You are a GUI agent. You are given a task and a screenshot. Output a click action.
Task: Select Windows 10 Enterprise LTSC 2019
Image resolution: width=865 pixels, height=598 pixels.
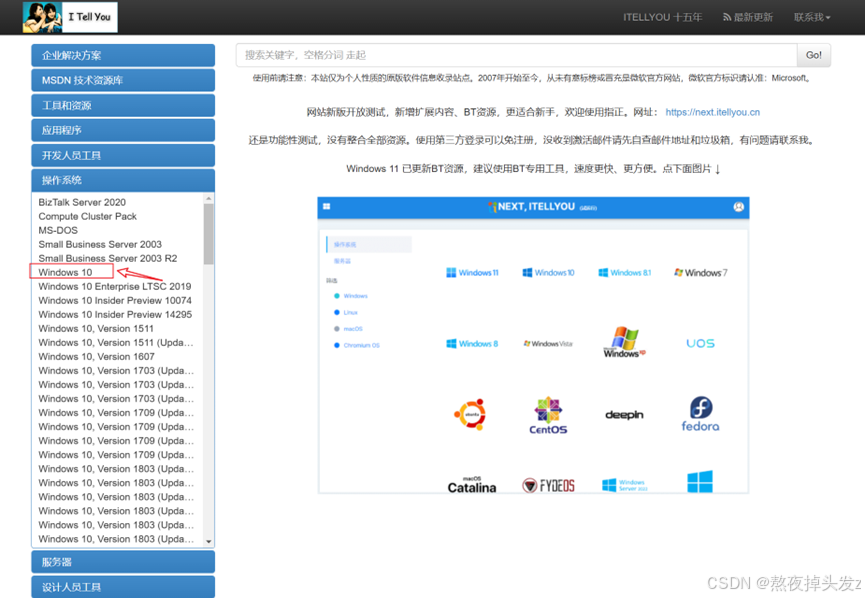115,286
